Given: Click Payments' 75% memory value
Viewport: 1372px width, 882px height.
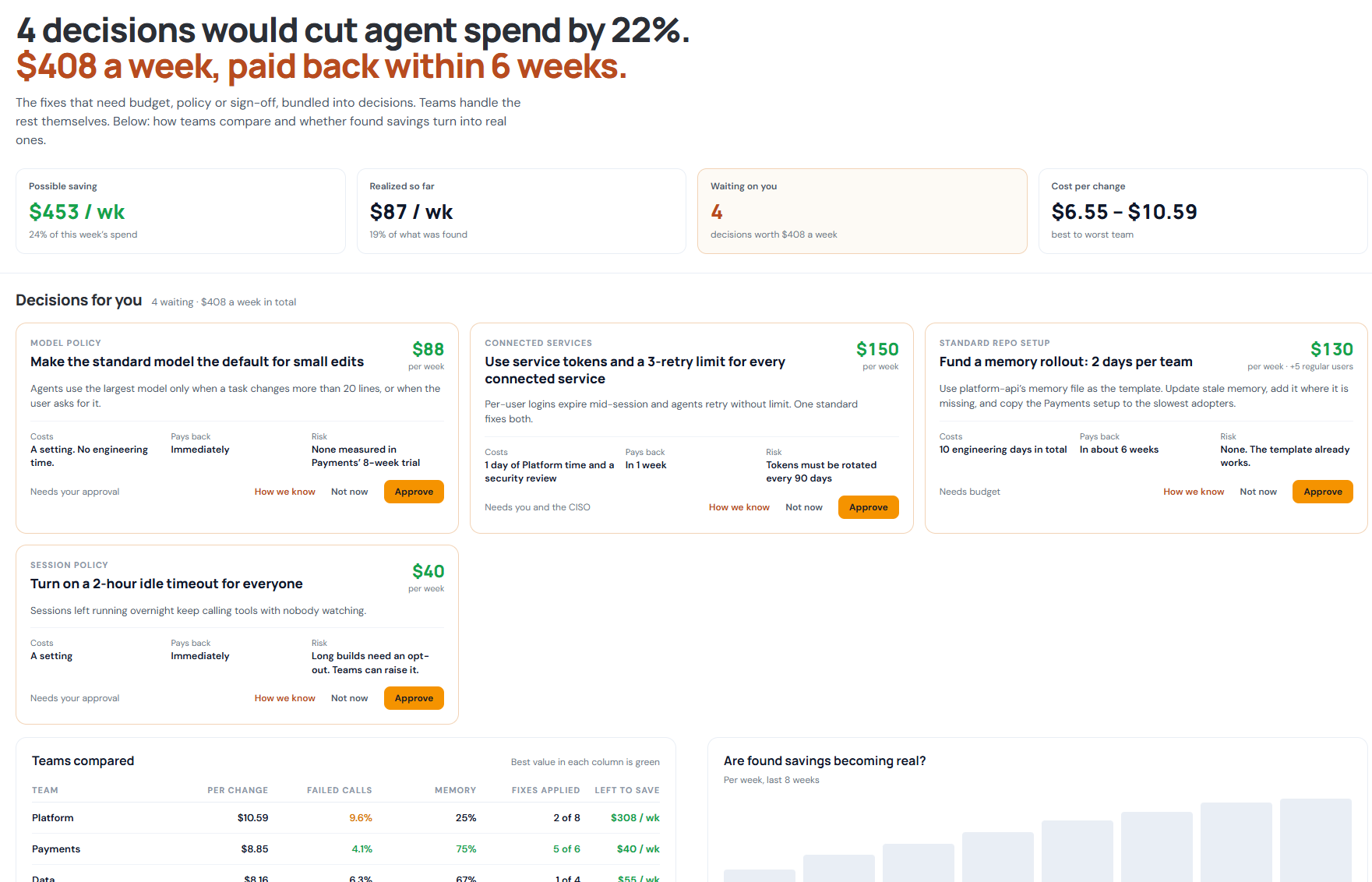Looking at the screenshot, I should (466, 849).
